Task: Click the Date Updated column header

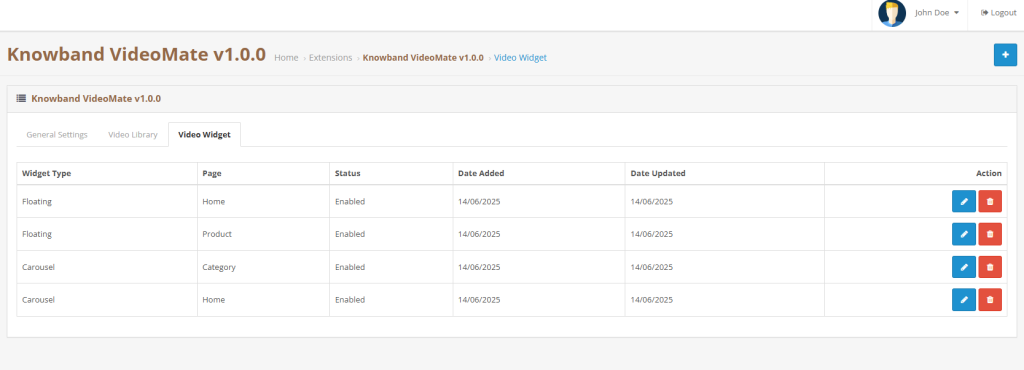Action: 658,174
